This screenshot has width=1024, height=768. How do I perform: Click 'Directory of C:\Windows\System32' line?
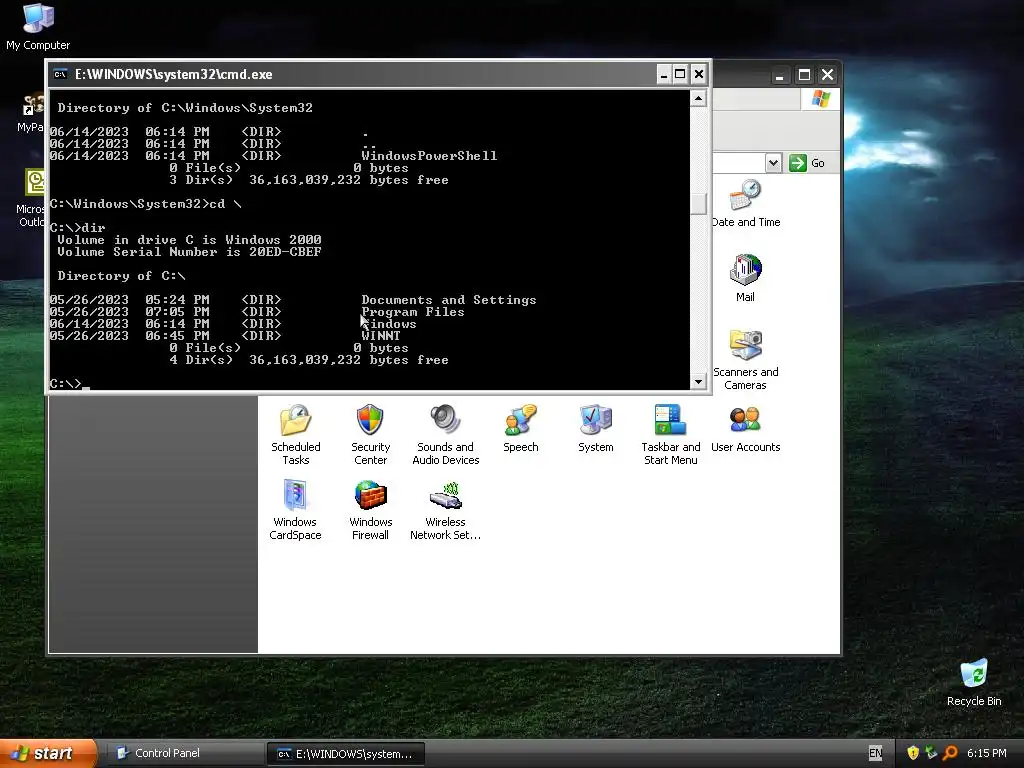pyautogui.click(x=185, y=108)
